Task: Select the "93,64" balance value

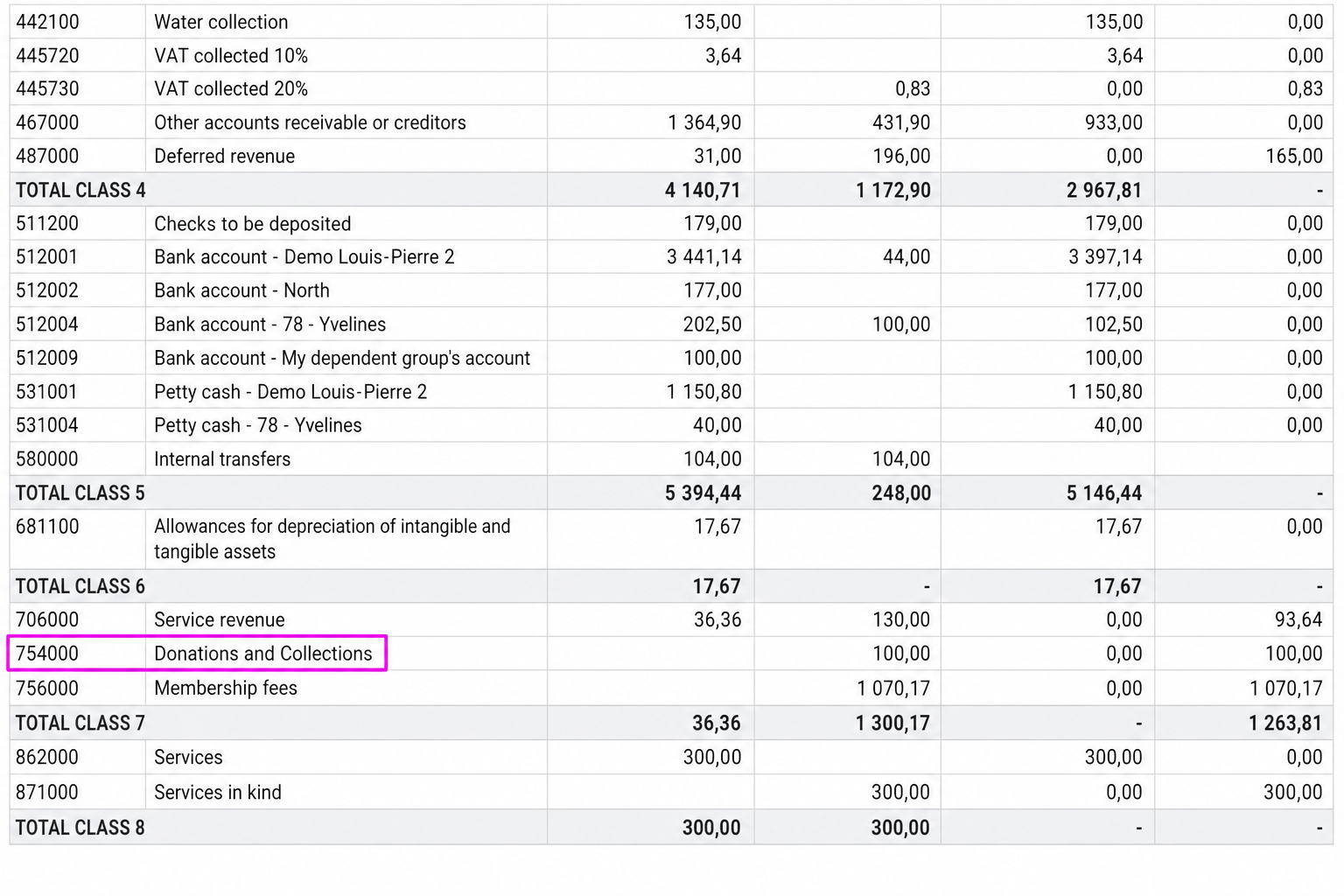Action: point(1298,620)
